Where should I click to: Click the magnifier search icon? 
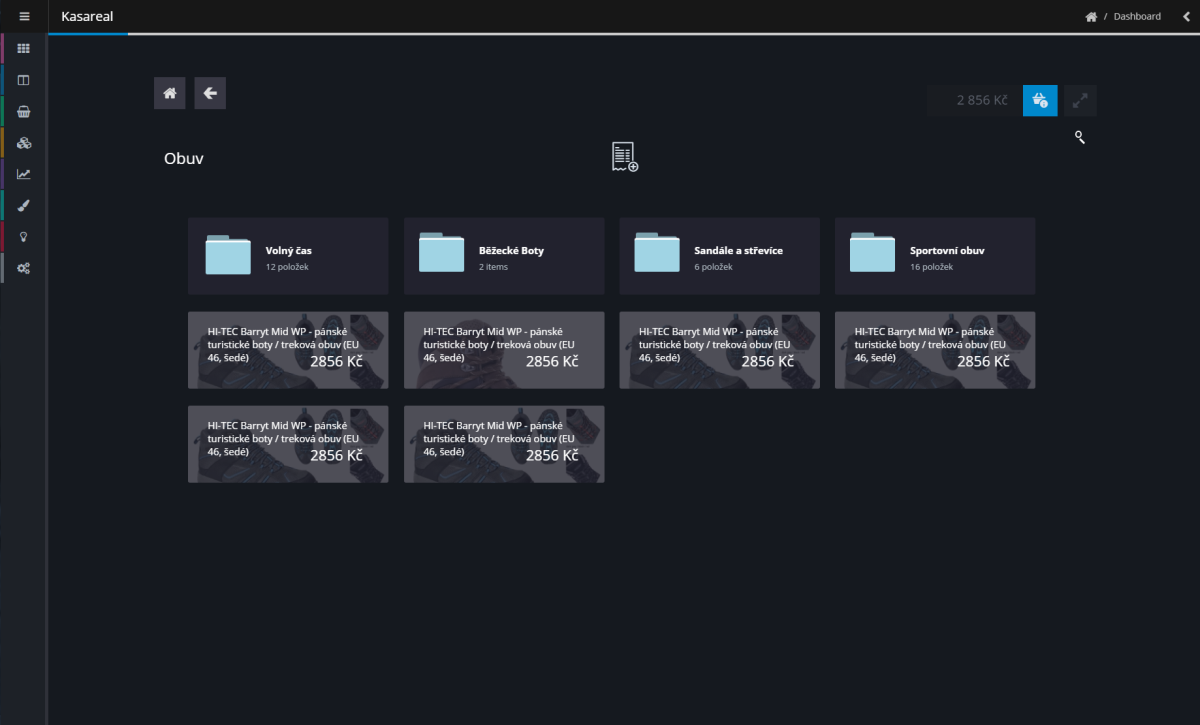coord(1080,137)
